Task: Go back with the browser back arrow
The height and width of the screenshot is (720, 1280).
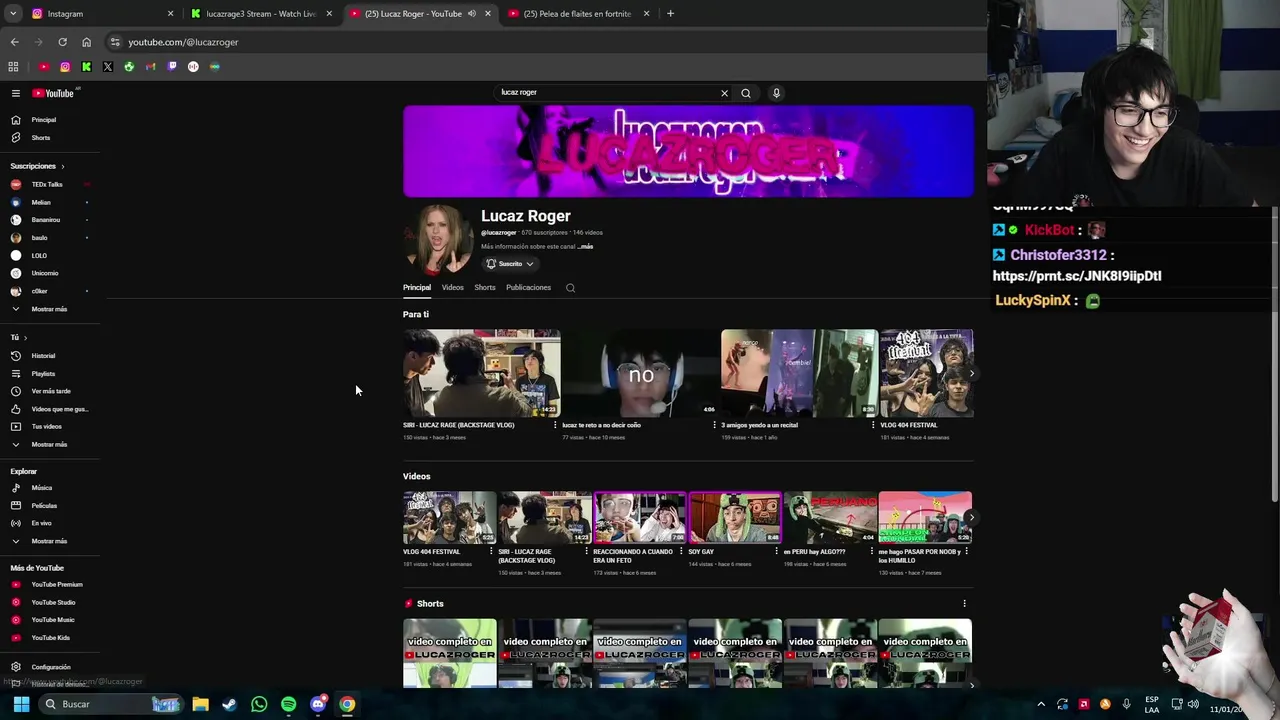Action: coord(14,42)
